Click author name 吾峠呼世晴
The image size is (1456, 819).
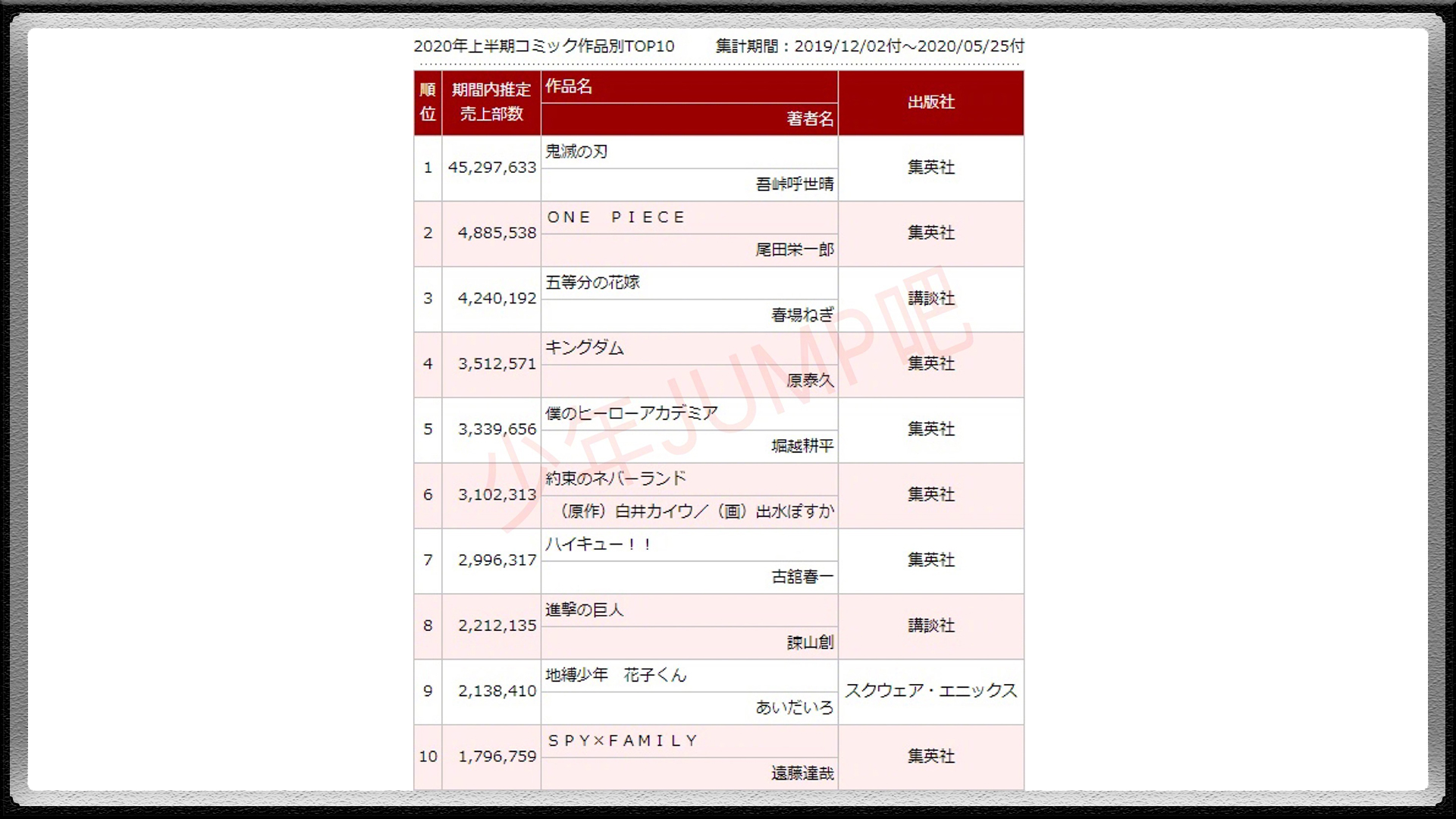794,184
